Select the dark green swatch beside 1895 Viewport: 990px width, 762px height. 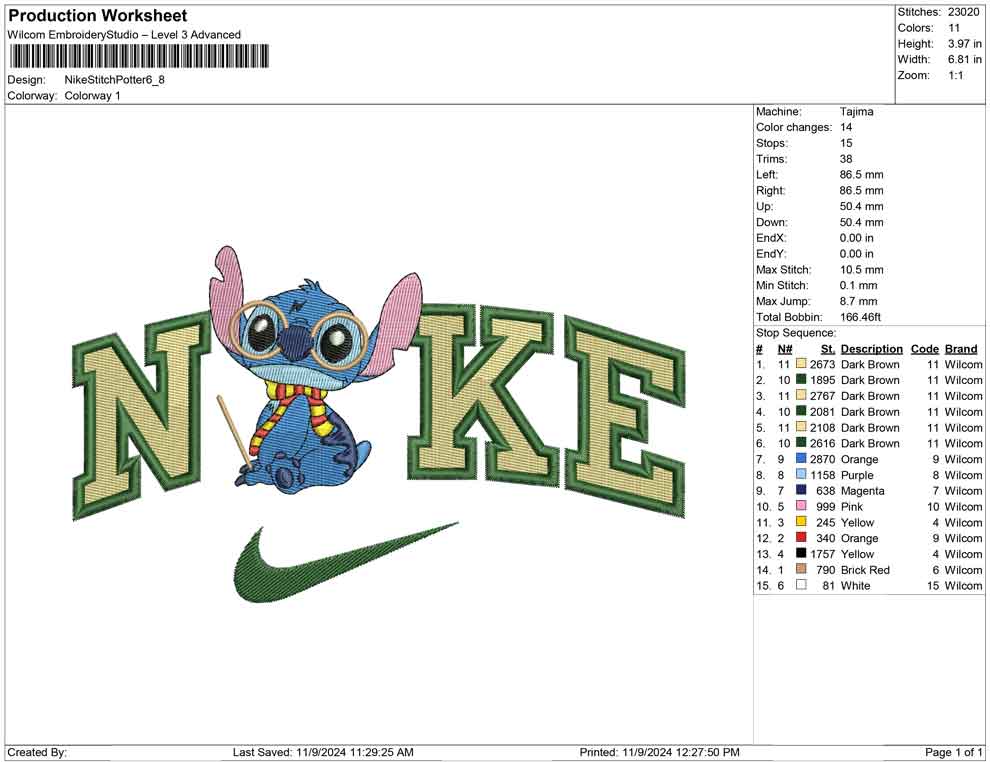point(801,379)
